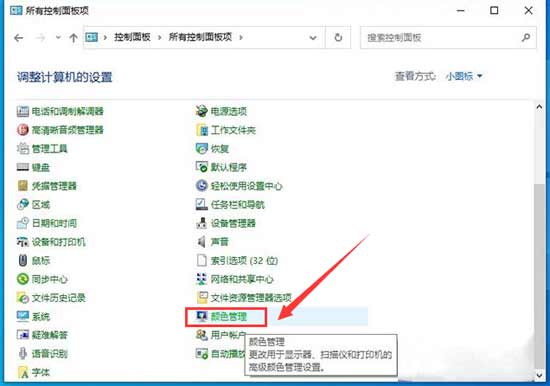
Task: Click the magnifier search icon
Action: [526, 37]
